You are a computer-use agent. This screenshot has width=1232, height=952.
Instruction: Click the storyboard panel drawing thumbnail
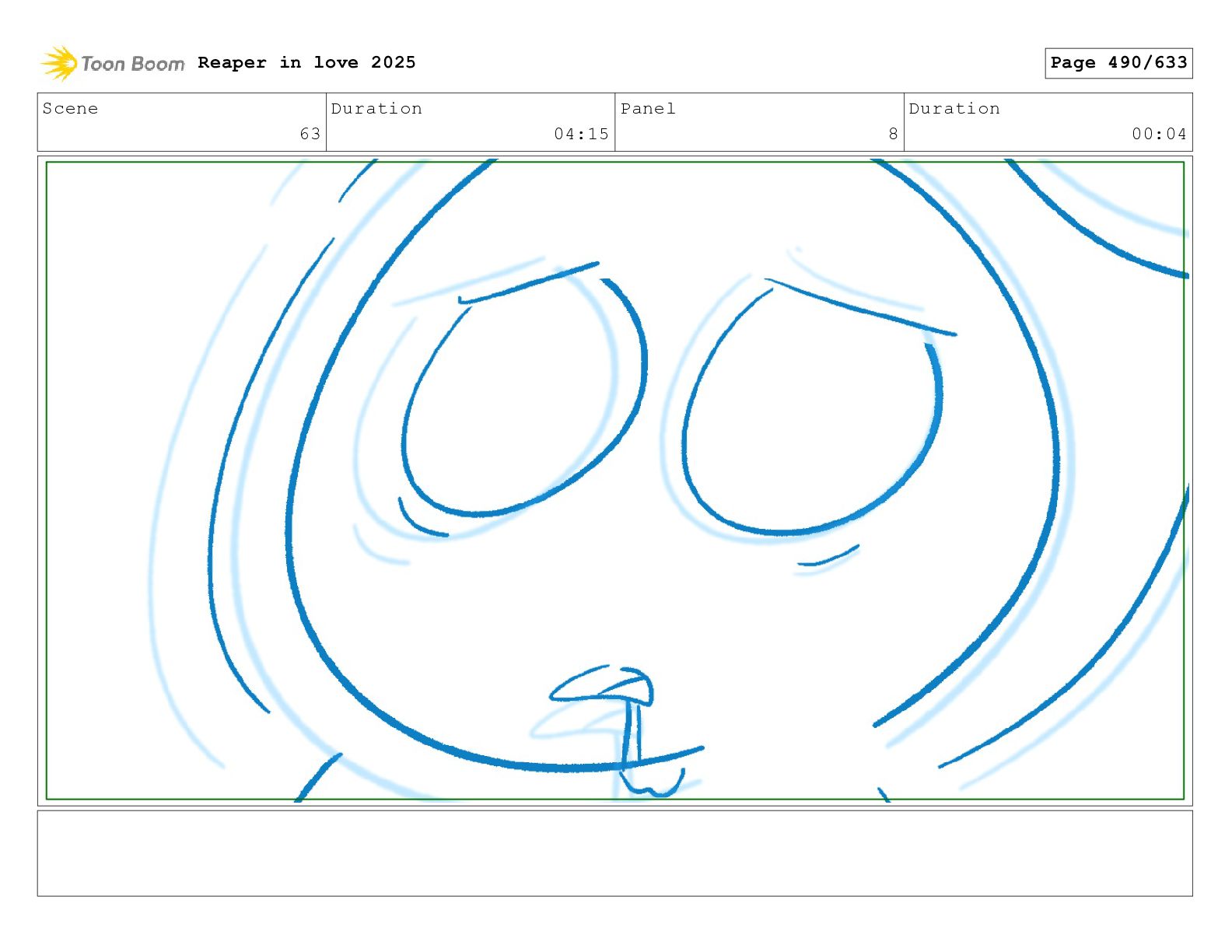(615, 481)
